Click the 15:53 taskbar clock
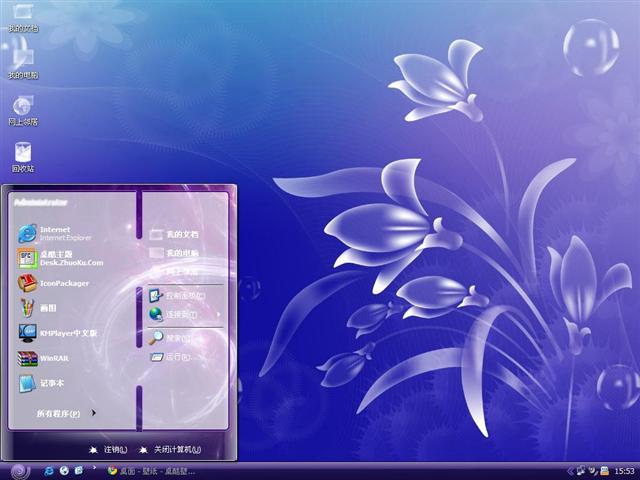Image resolution: width=640 pixels, height=480 pixels. click(624, 471)
